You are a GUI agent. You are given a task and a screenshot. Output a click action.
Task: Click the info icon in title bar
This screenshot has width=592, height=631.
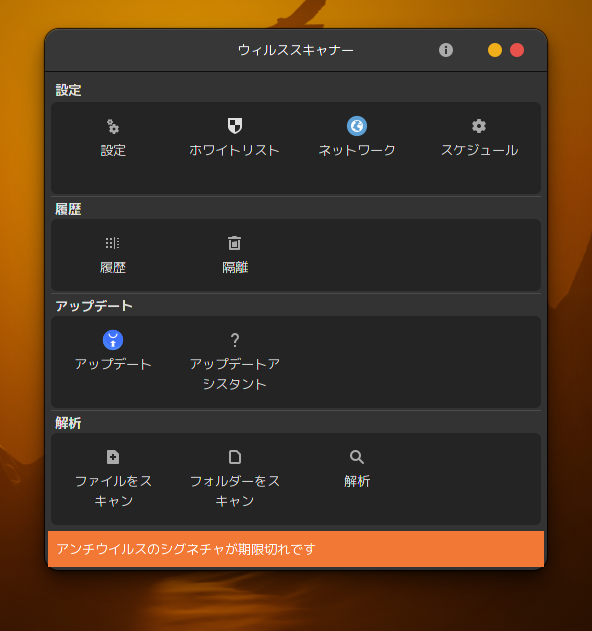(x=446, y=50)
